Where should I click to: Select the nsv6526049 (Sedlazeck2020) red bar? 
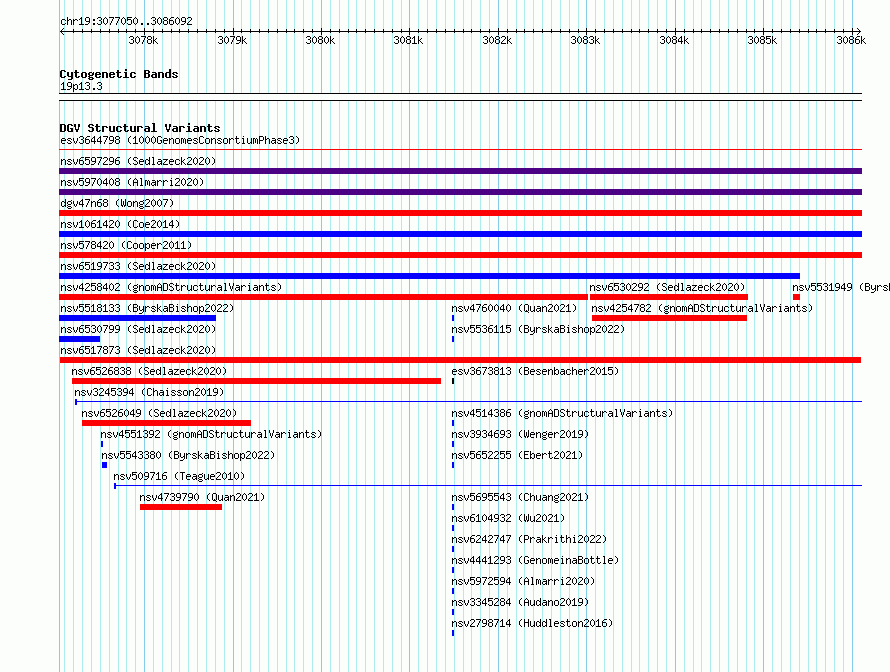point(166,423)
